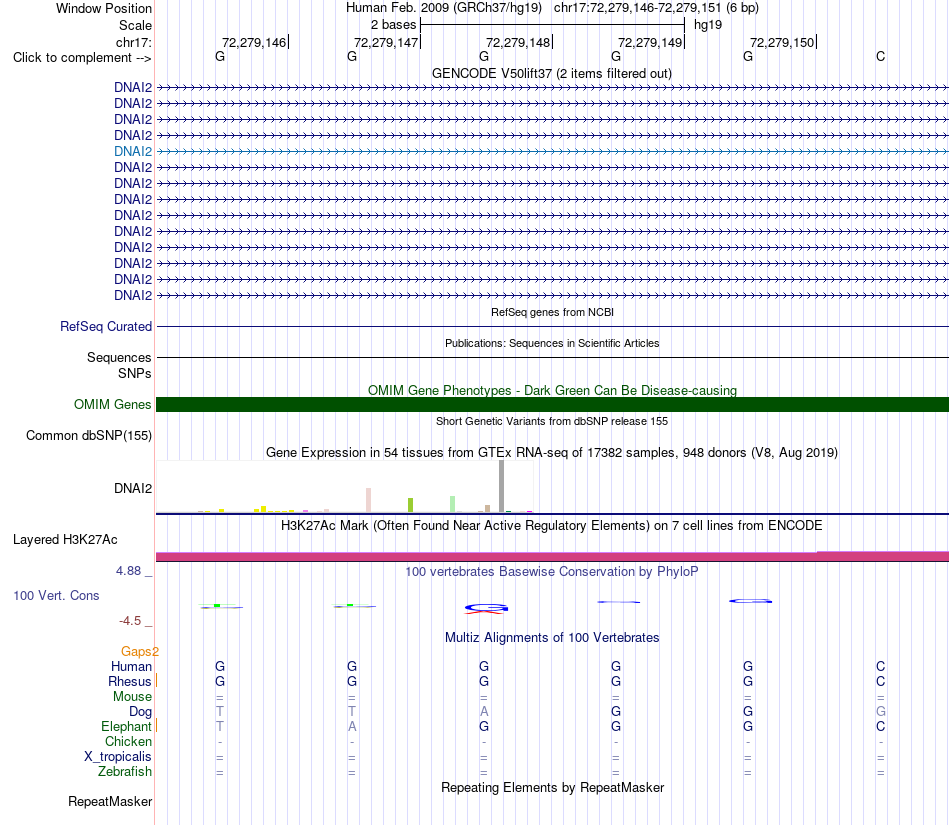Open the Layered H3K27Ac track label
This screenshot has width=950, height=825.
(x=65, y=540)
